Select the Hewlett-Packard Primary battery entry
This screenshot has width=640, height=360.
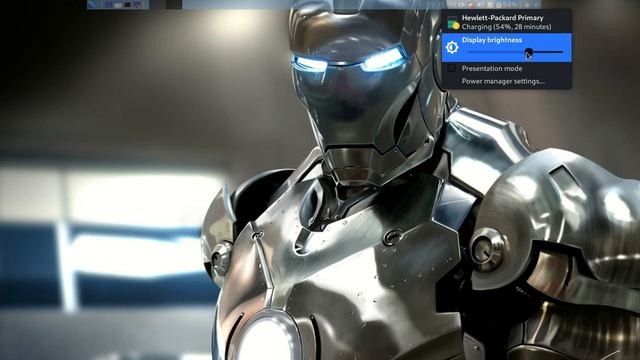pyautogui.click(x=506, y=22)
